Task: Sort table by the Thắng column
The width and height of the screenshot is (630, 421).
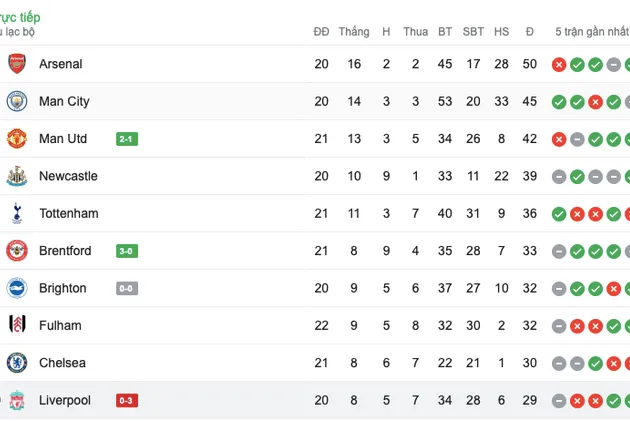Action: 354,31
